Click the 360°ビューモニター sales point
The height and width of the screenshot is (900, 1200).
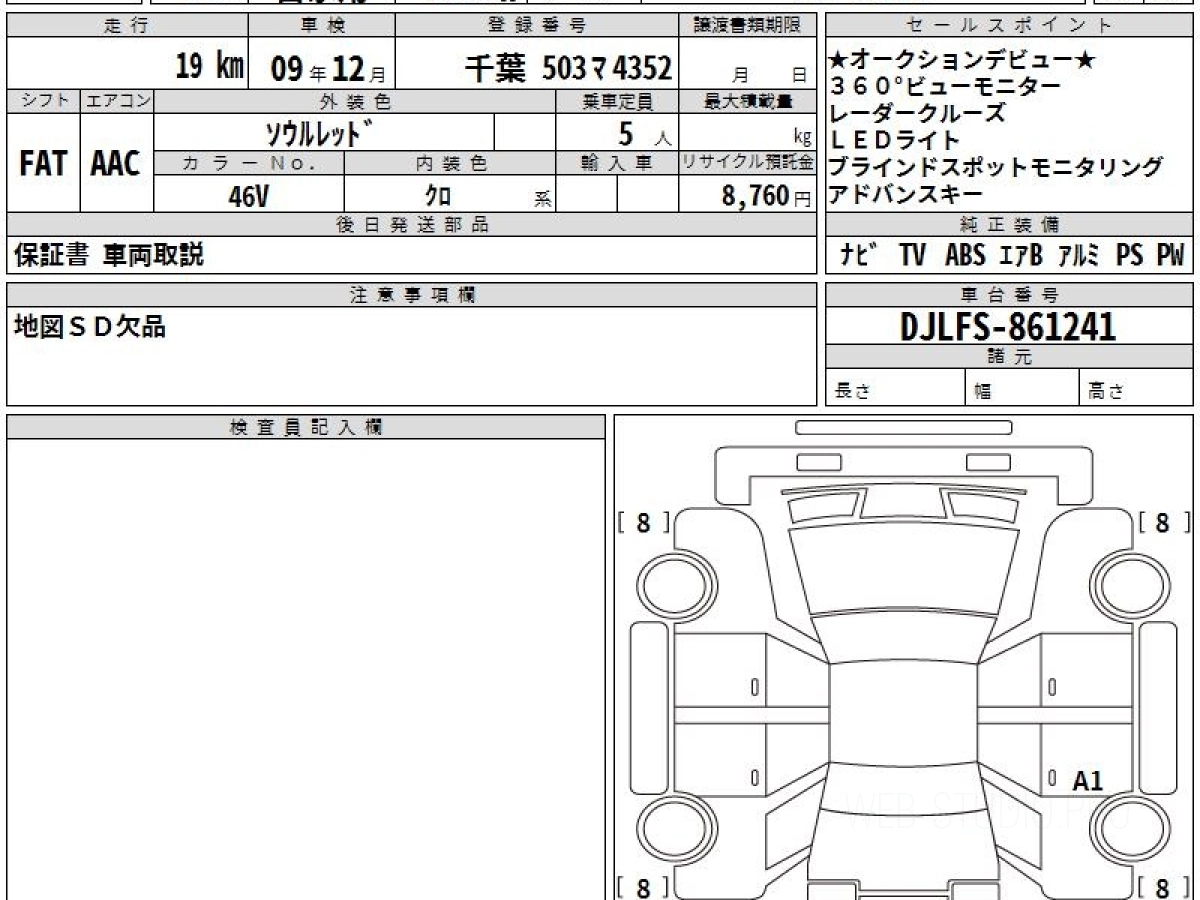[x=946, y=86]
